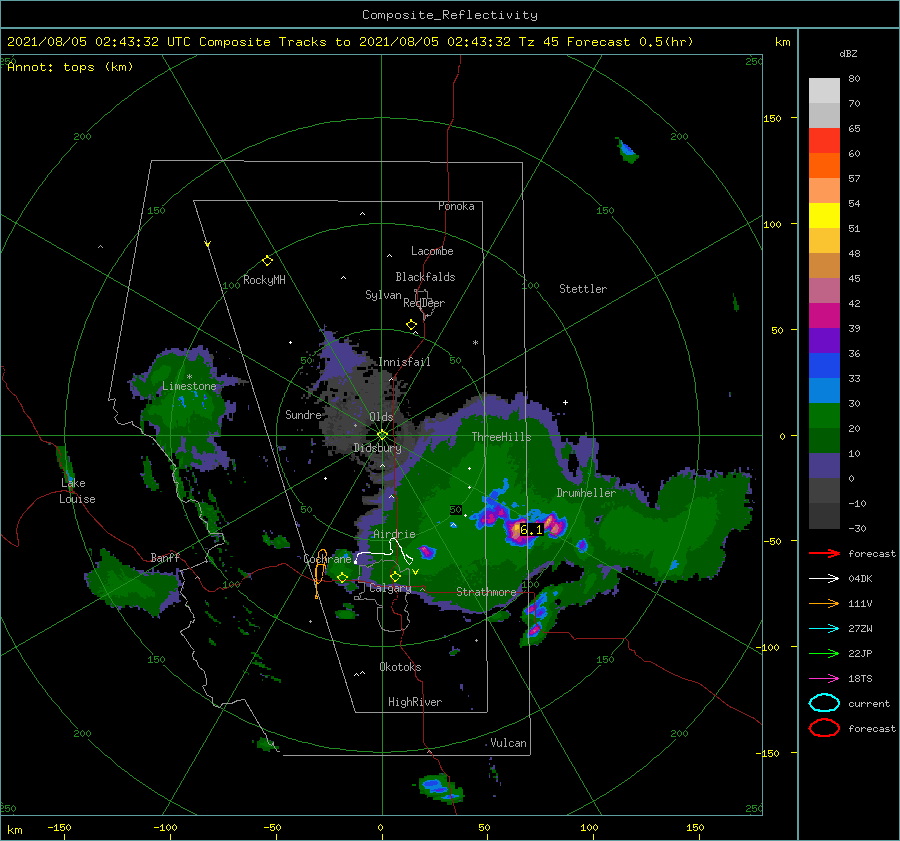
Task: Pick the green 22JP arrow in legend
Action: 824,653
